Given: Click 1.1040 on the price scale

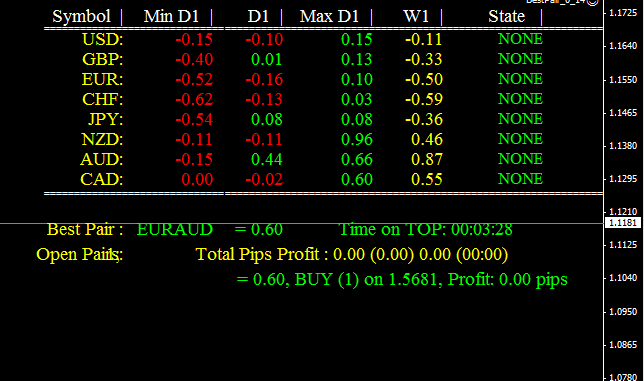Looking at the screenshot, I should (623, 278).
